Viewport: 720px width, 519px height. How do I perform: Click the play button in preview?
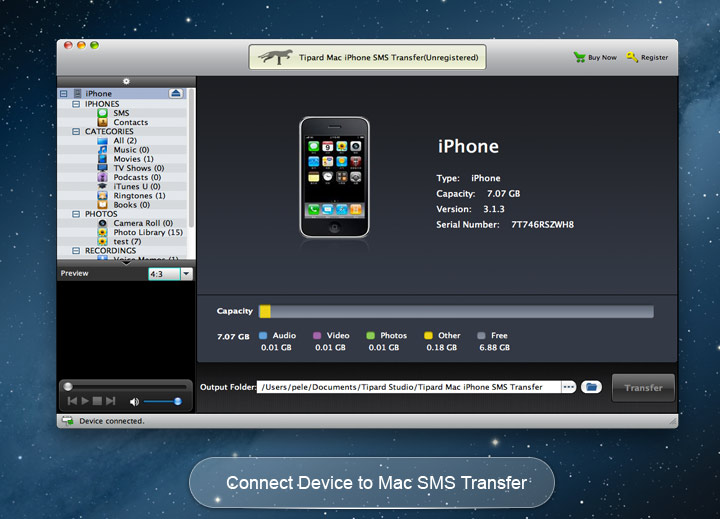(x=85, y=401)
